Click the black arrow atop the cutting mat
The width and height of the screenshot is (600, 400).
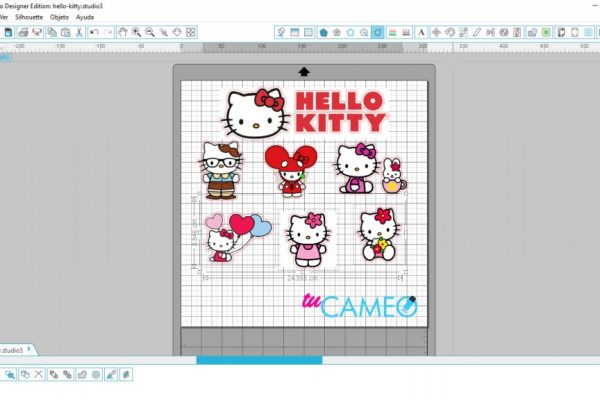[x=304, y=72]
